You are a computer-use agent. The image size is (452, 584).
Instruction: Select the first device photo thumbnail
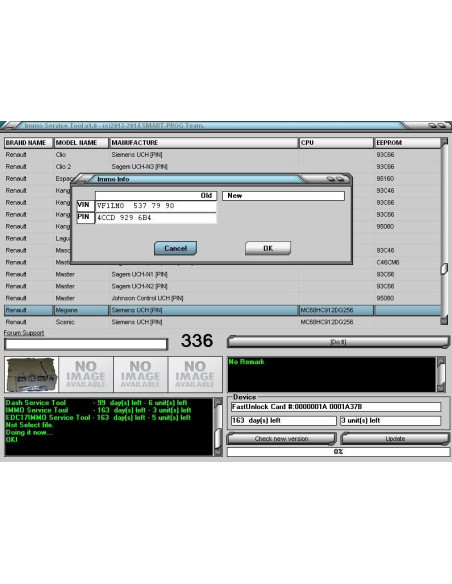[32, 374]
